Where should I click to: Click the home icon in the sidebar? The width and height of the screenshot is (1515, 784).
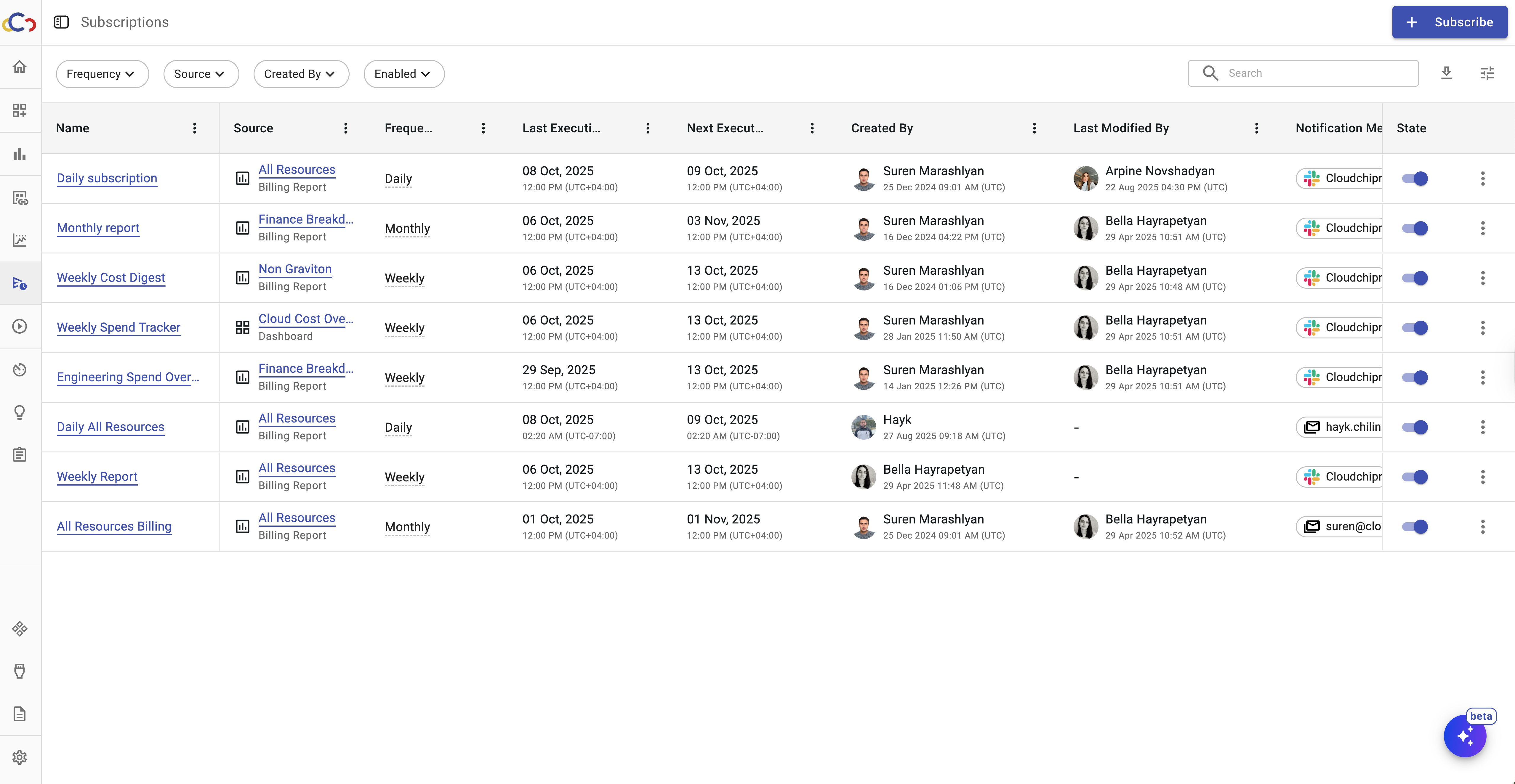tap(20, 66)
